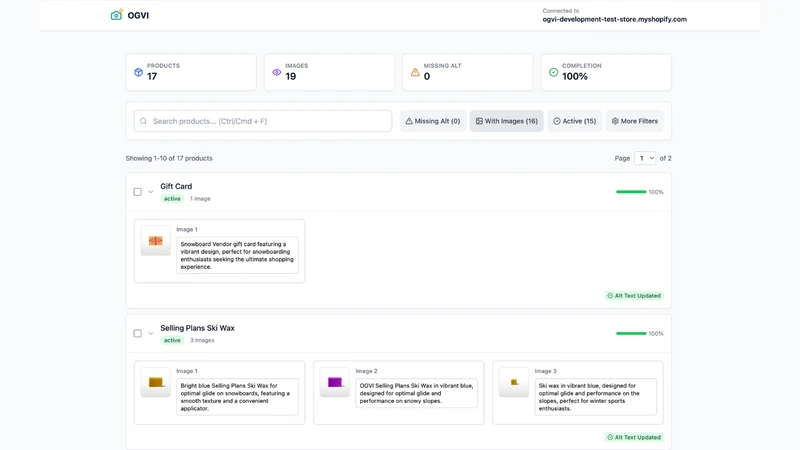This screenshot has width=800, height=450.
Task: Click the search magnifier icon
Action: pos(143,121)
